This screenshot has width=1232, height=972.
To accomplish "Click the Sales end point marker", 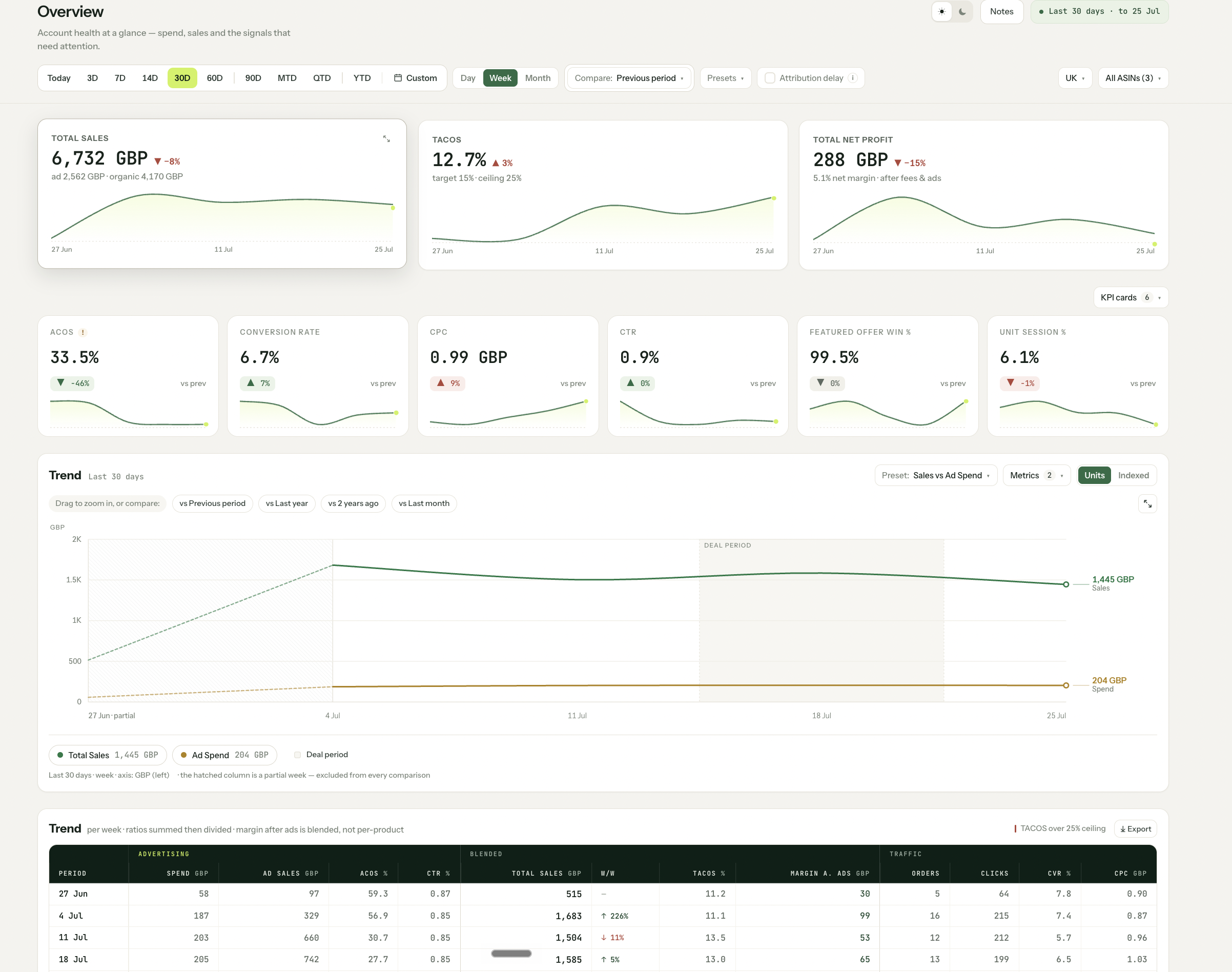I will pyautogui.click(x=1066, y=584).
